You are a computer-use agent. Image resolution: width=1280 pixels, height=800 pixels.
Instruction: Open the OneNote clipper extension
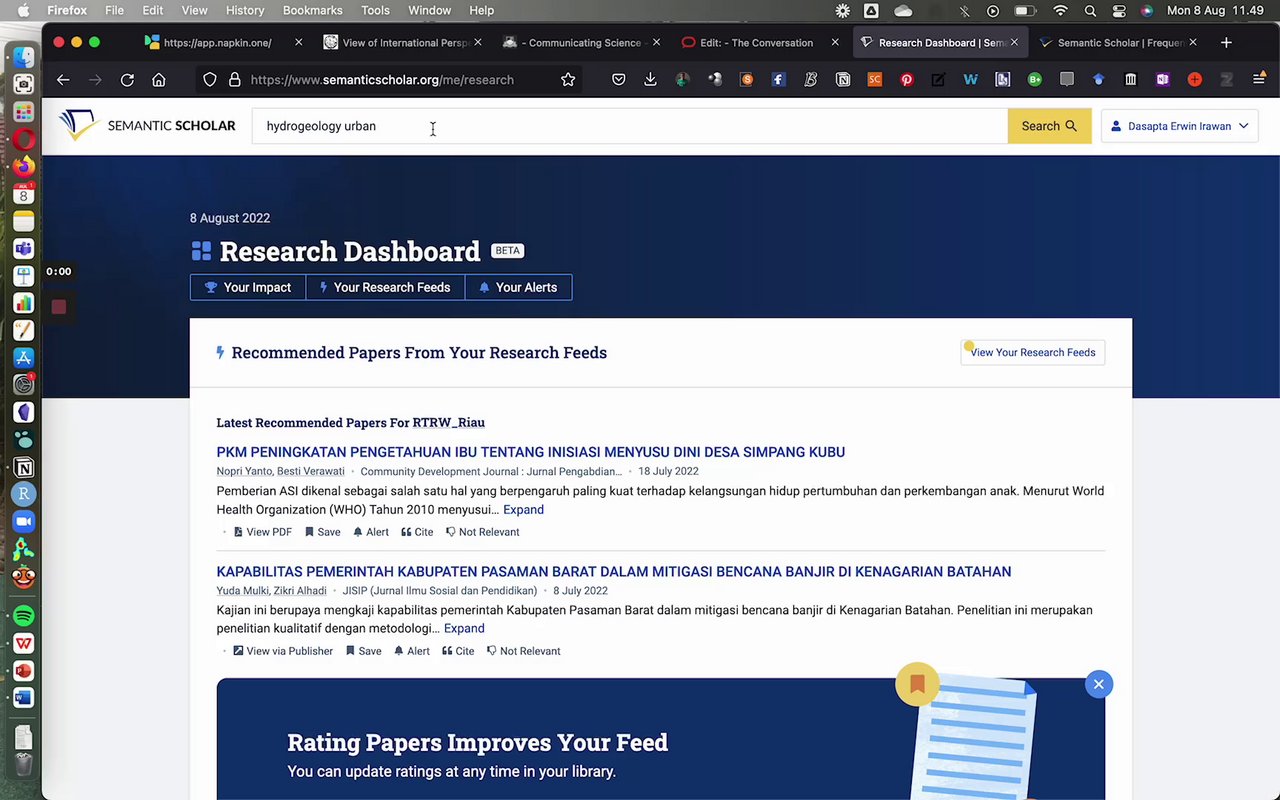click(1163, 80)
